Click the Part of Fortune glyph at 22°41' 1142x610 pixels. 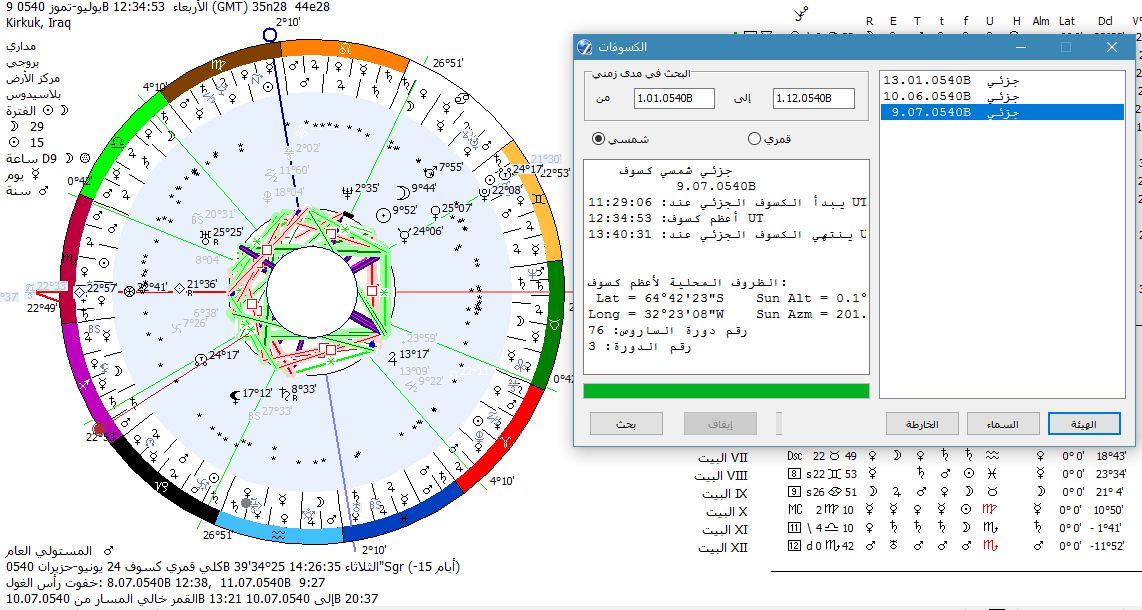click(130, 291)
